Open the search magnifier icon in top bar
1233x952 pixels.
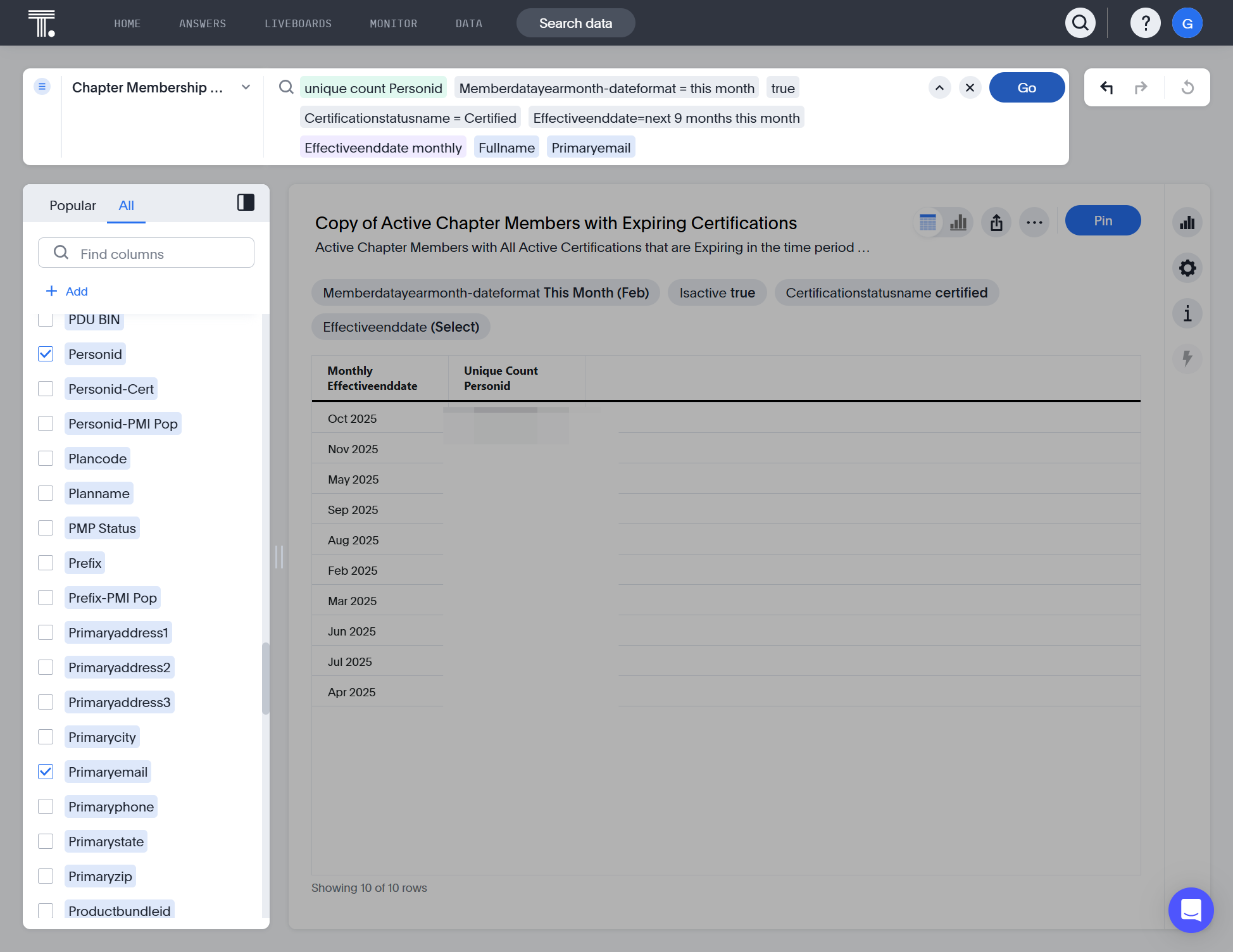coord(1080,23)
